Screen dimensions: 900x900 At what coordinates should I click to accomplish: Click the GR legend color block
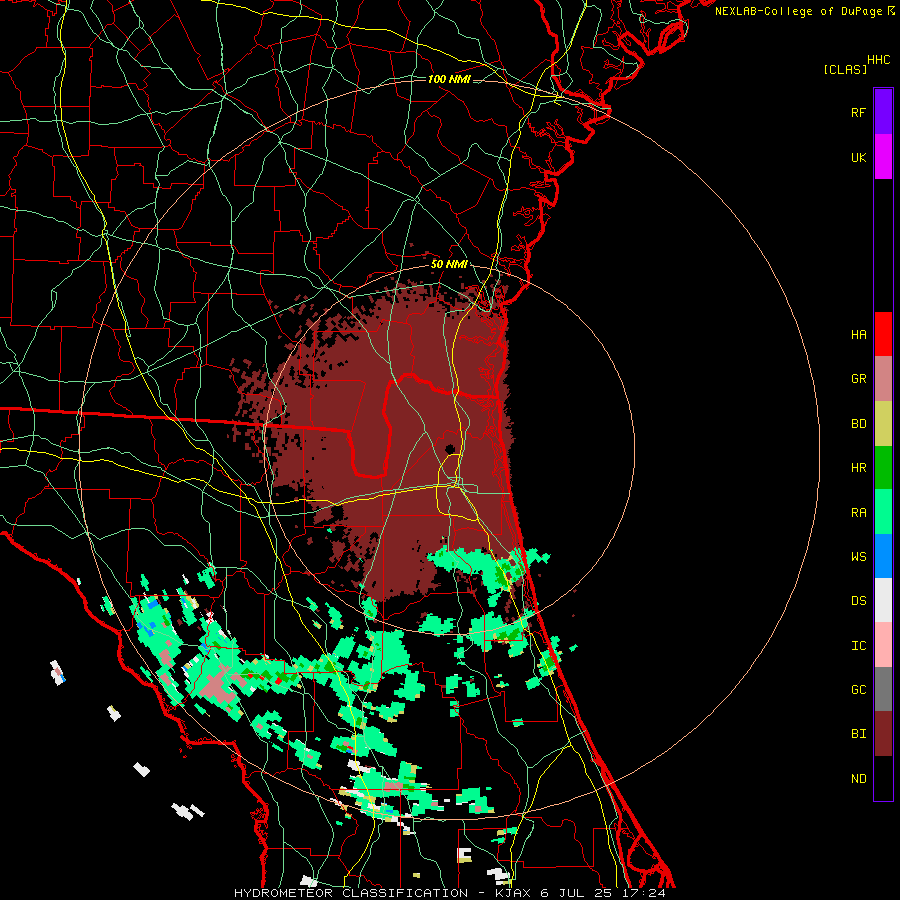883,378
